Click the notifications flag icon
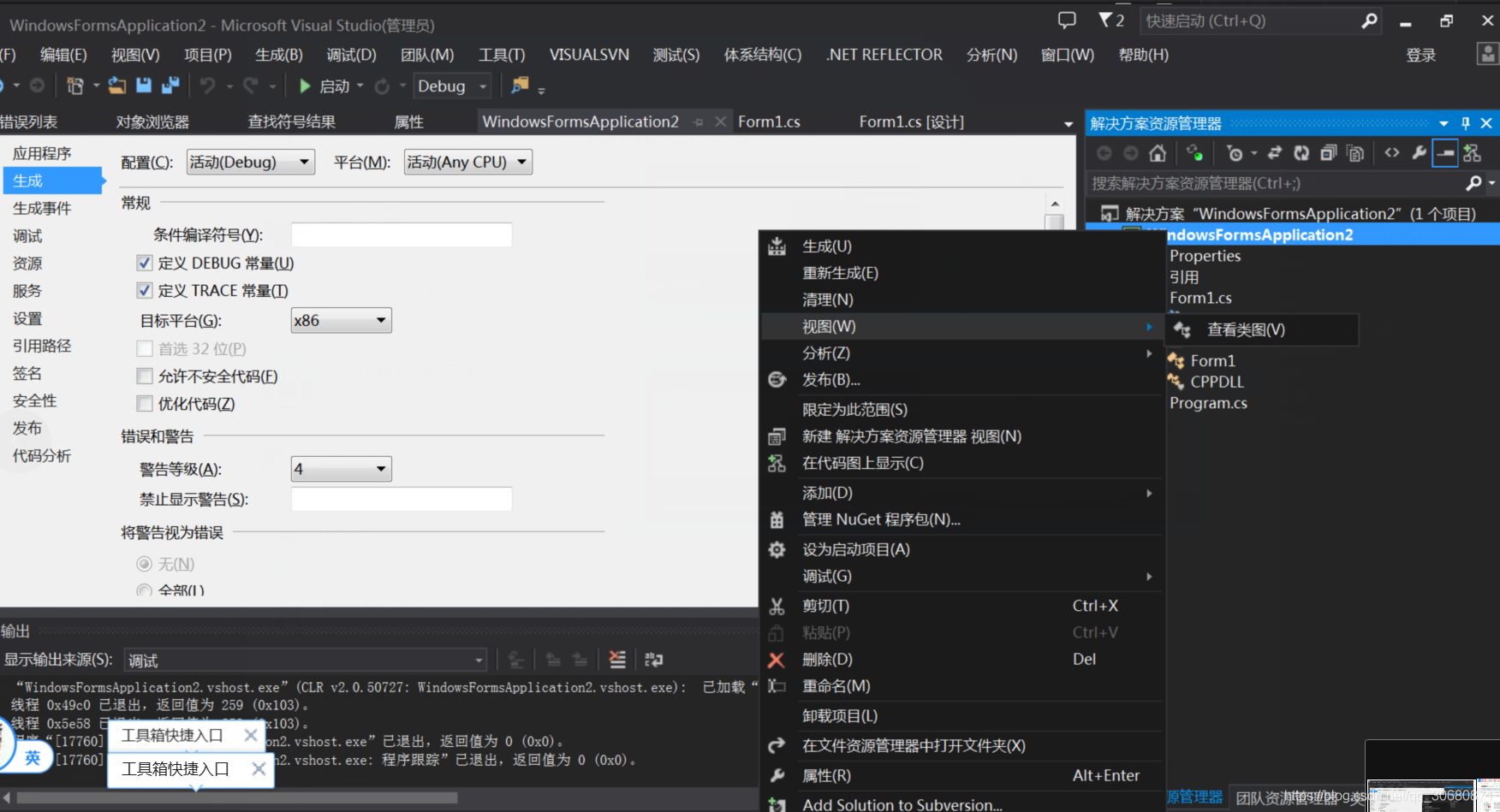 (1105, 21)
